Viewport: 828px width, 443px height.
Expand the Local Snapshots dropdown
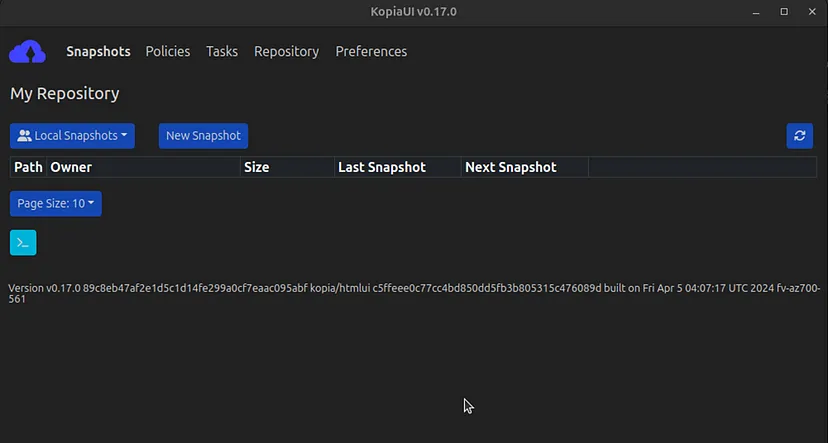pos(73,136)
